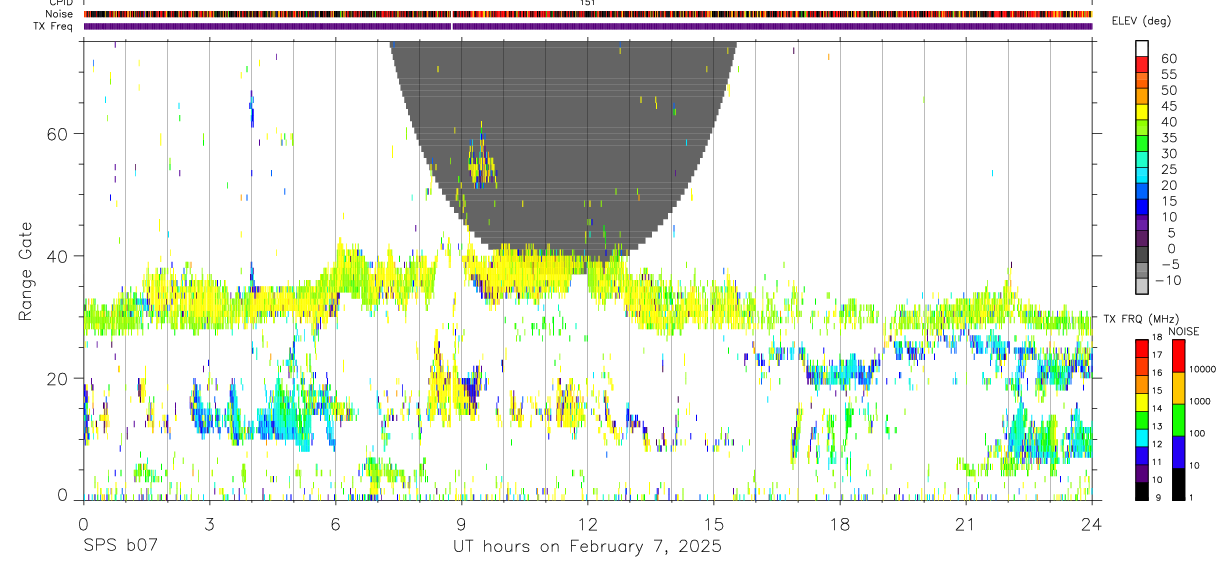Select the light gray bottom ELEV swatch
This screenshot has width=1228, height=567.
tap(1142, 285)
